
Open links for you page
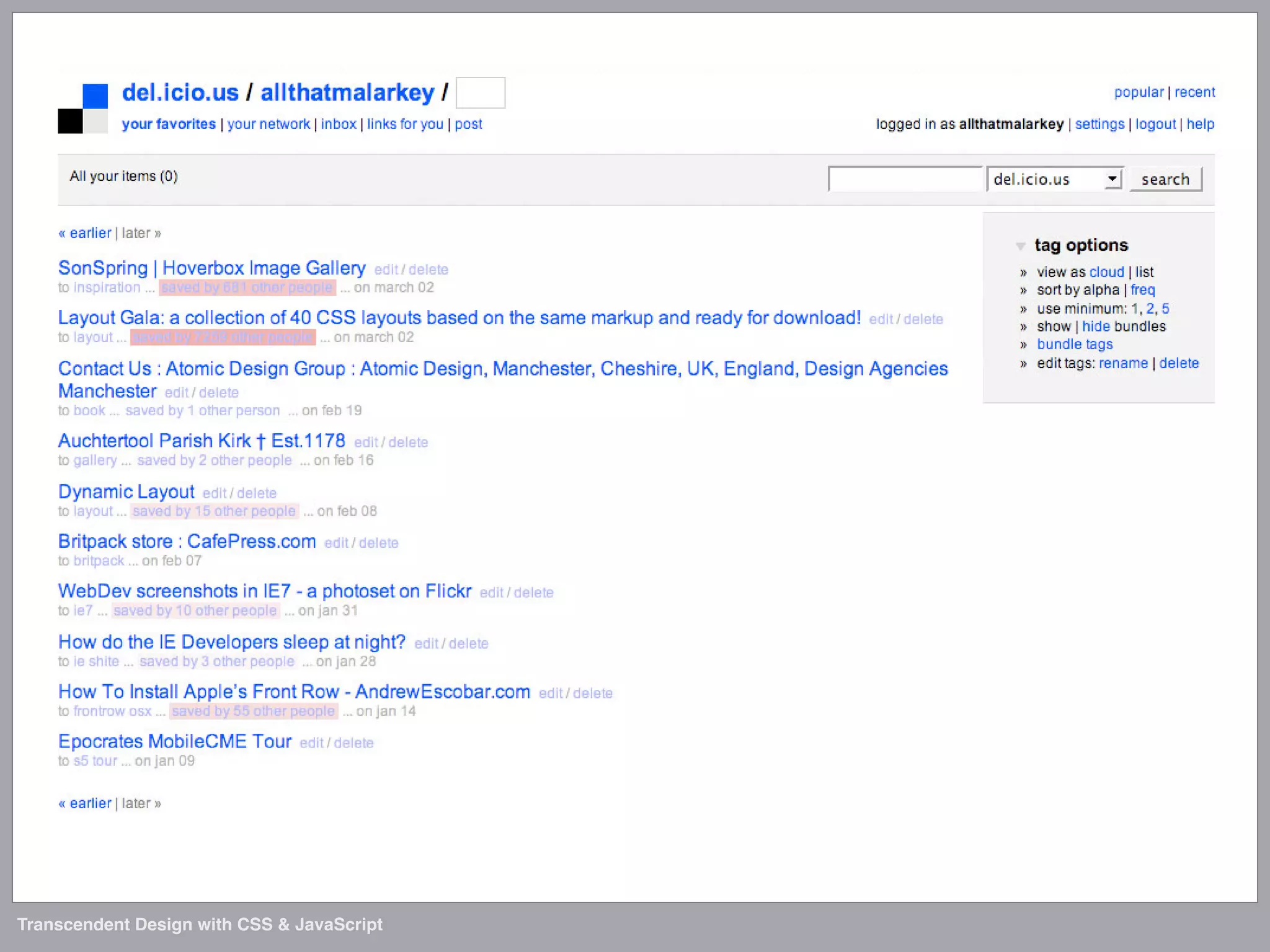[x=405, y=124]
